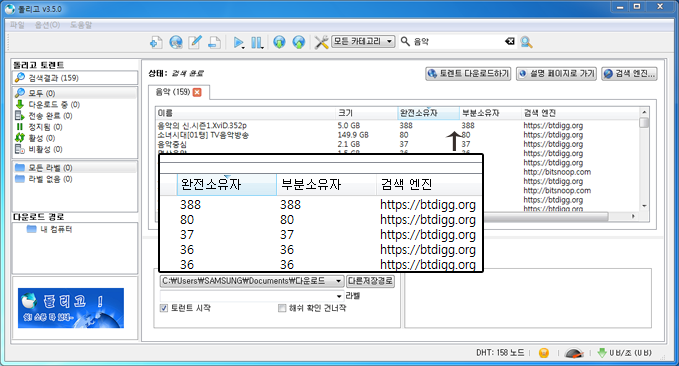Pause torrents with the pause icon
679x366 pixels.
click(257, 42)
